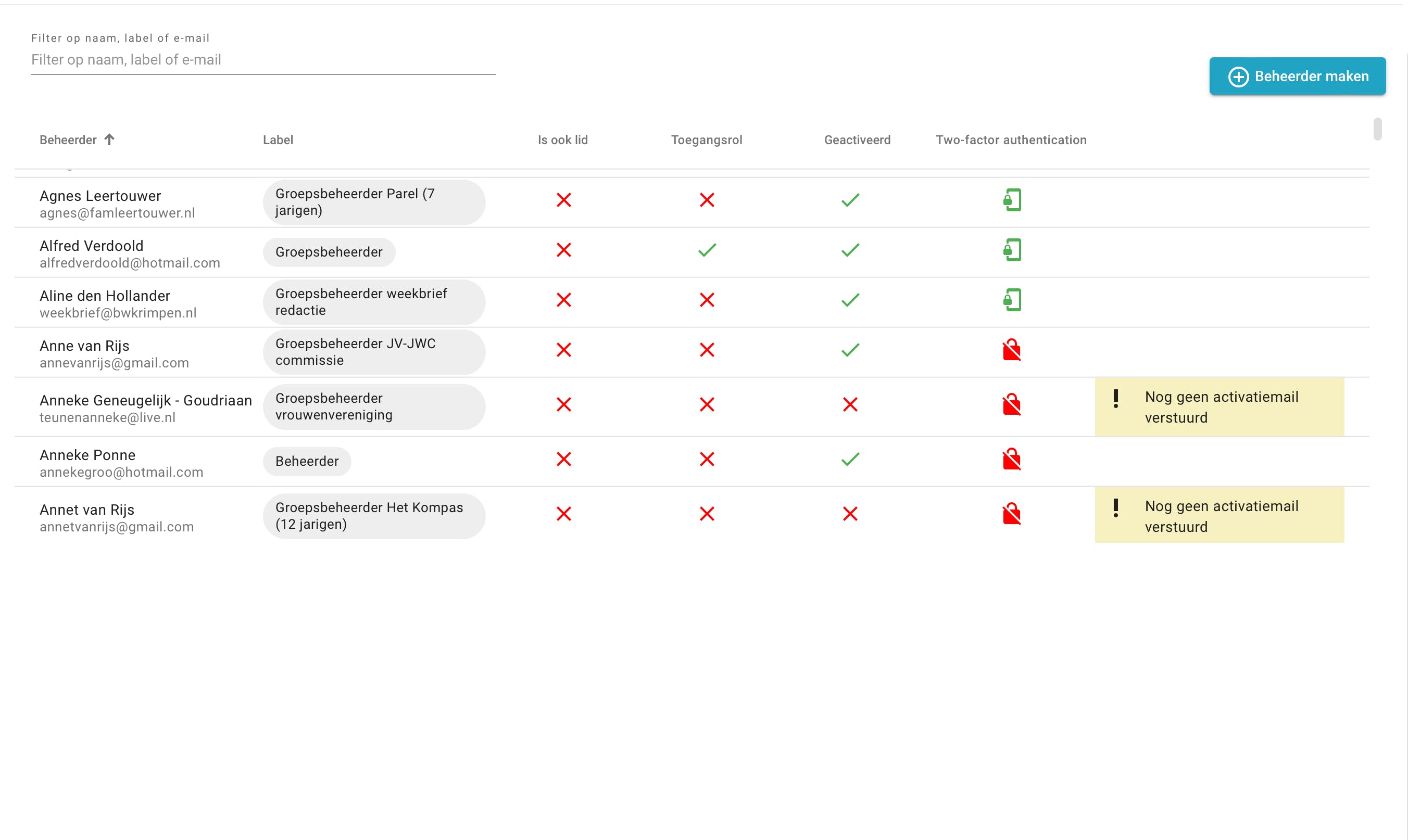
Task: Open the Groepsbeheerder Parel (7 jarigen) label chip
Action: [374, 202]
